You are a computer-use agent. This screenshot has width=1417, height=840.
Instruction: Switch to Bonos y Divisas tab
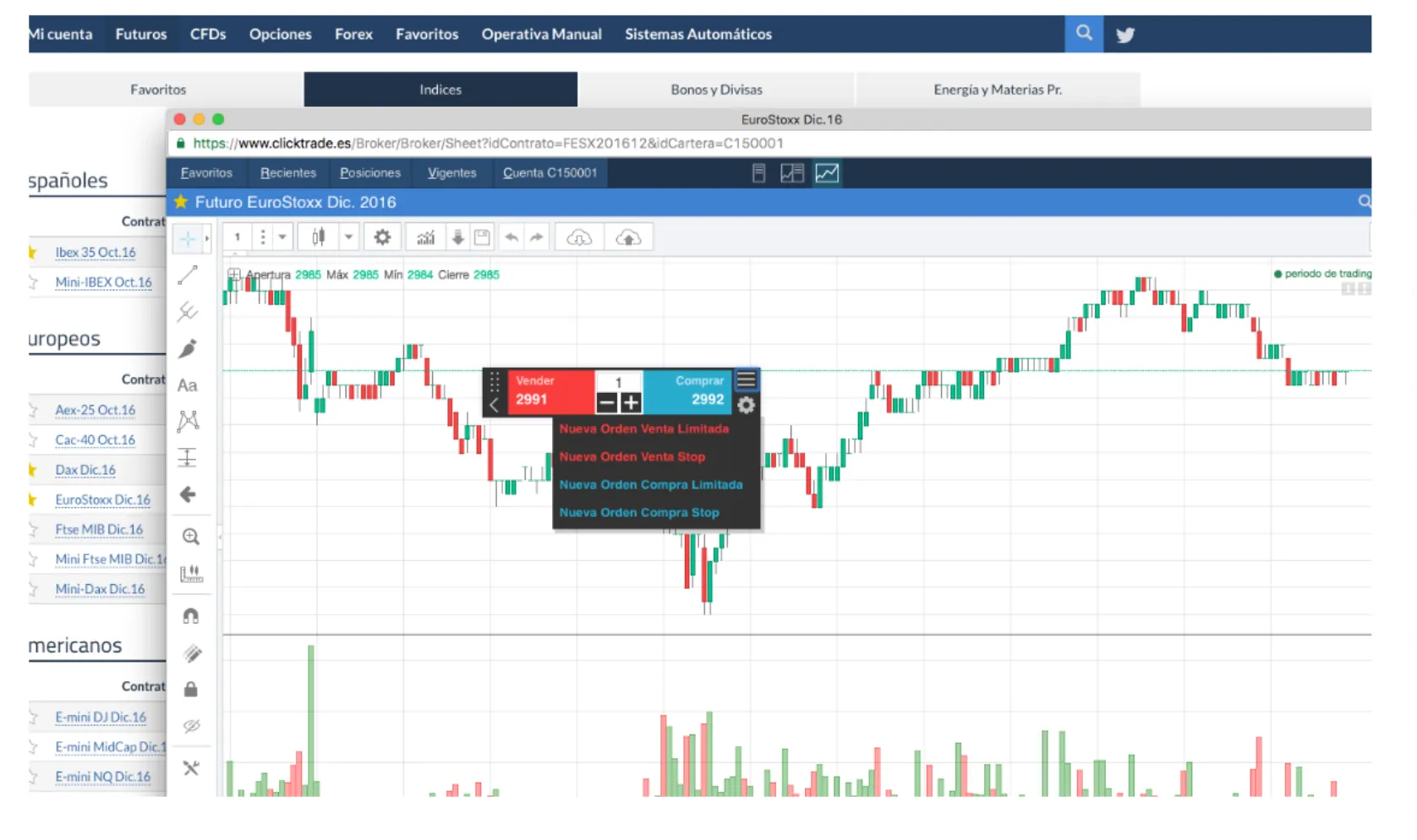tap(716, 90)
